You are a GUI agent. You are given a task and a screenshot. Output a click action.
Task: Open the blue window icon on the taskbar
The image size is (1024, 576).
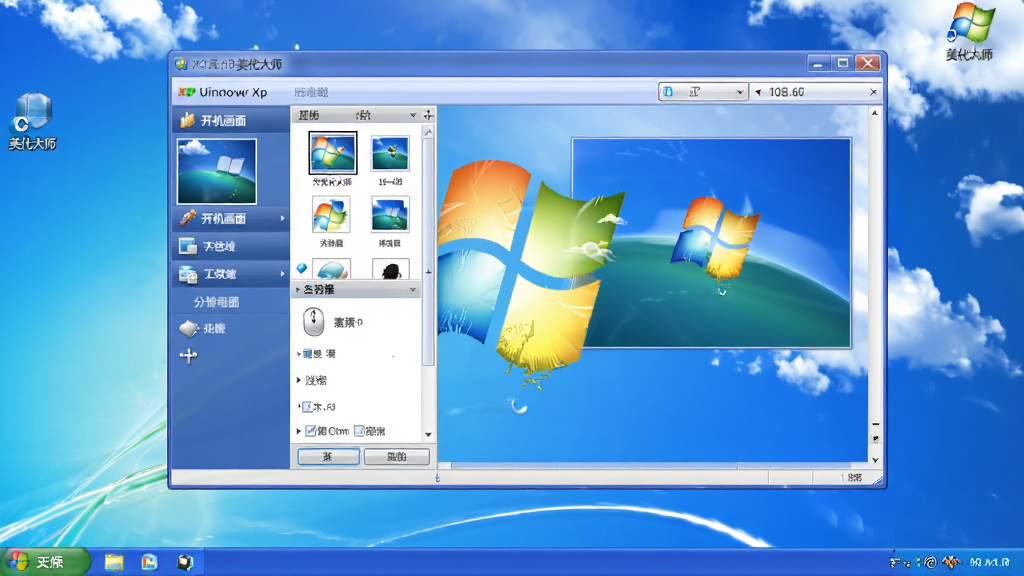click(150, 562)
